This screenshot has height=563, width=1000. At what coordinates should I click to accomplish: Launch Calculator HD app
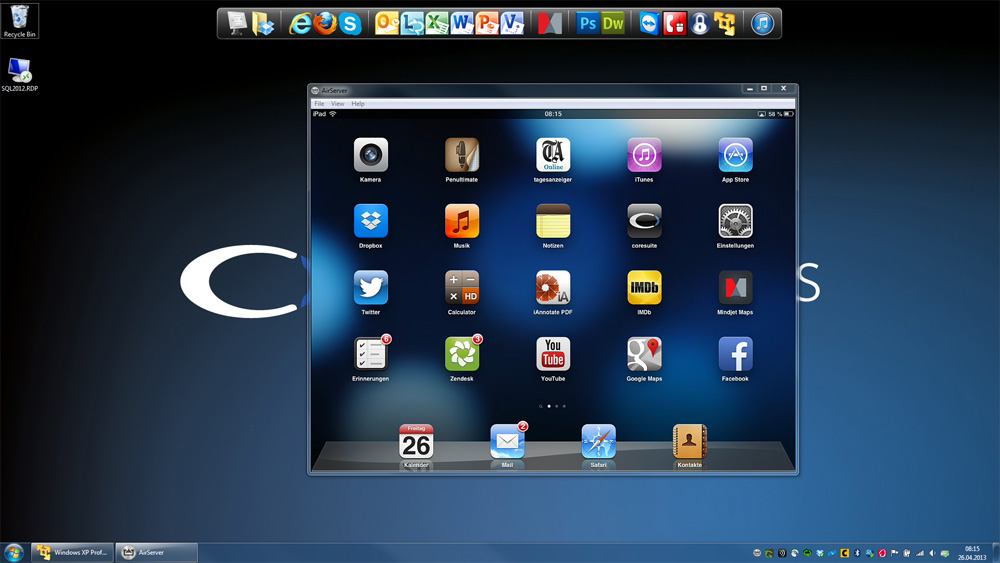462,288
